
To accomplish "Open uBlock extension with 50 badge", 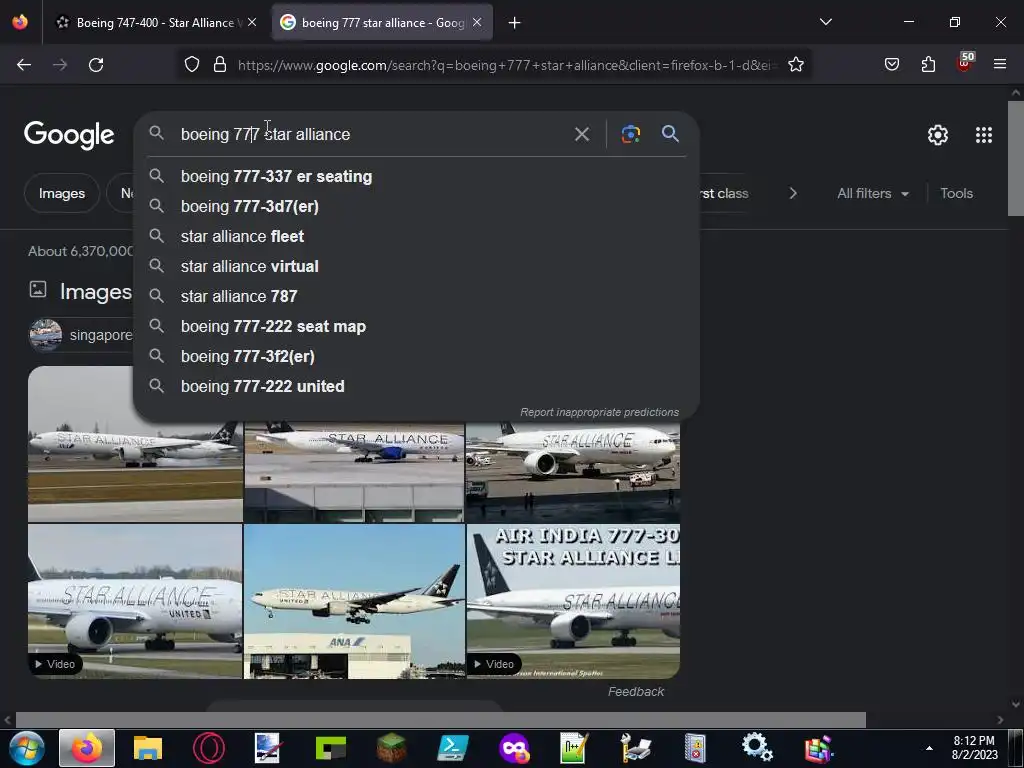I will click(x=965, y=63).
